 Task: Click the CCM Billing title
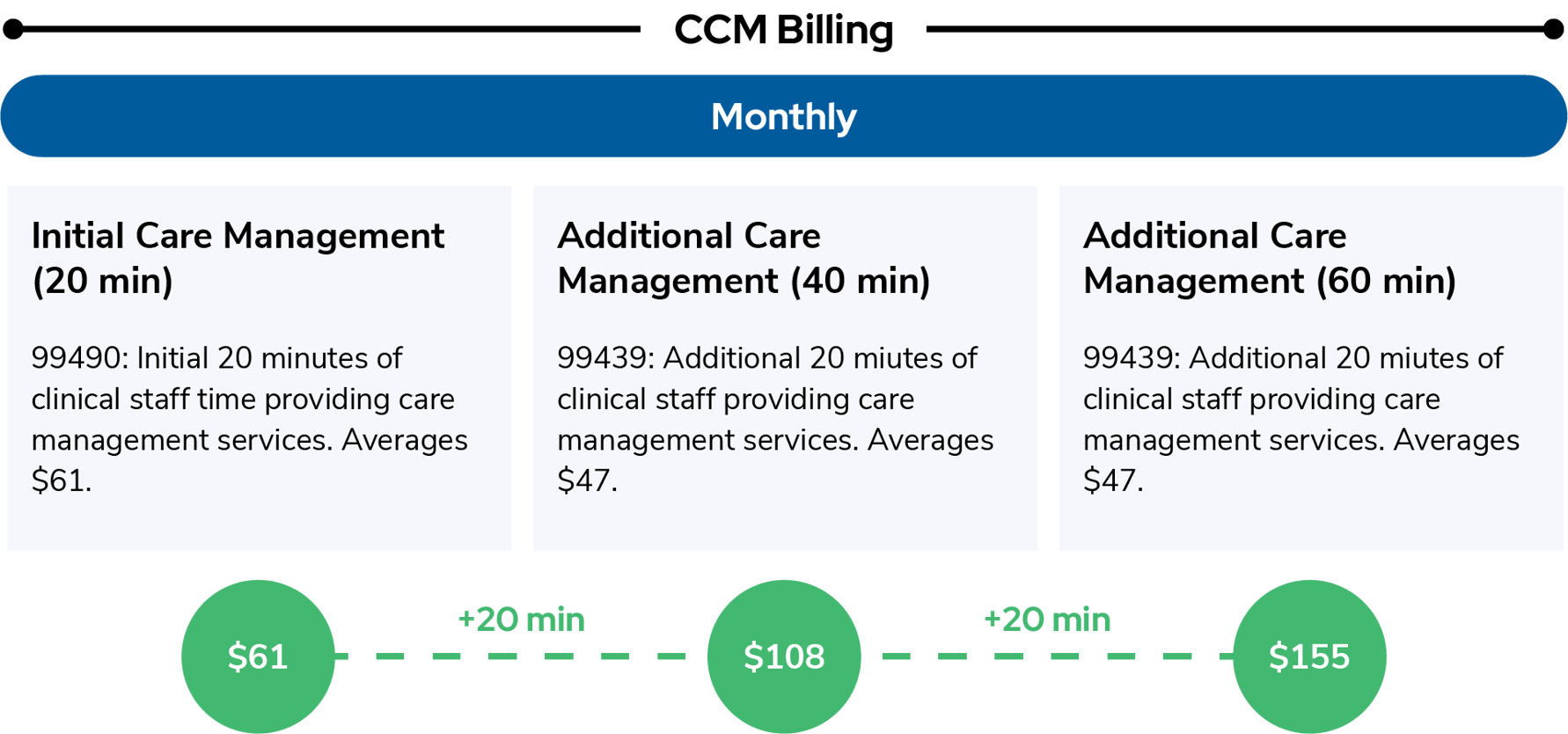point(783,30)
